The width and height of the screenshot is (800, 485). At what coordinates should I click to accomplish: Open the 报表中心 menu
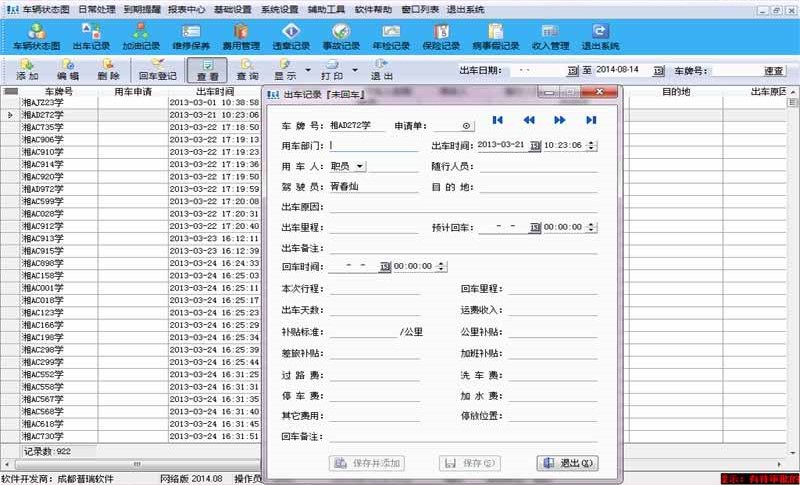coord(184,8)
